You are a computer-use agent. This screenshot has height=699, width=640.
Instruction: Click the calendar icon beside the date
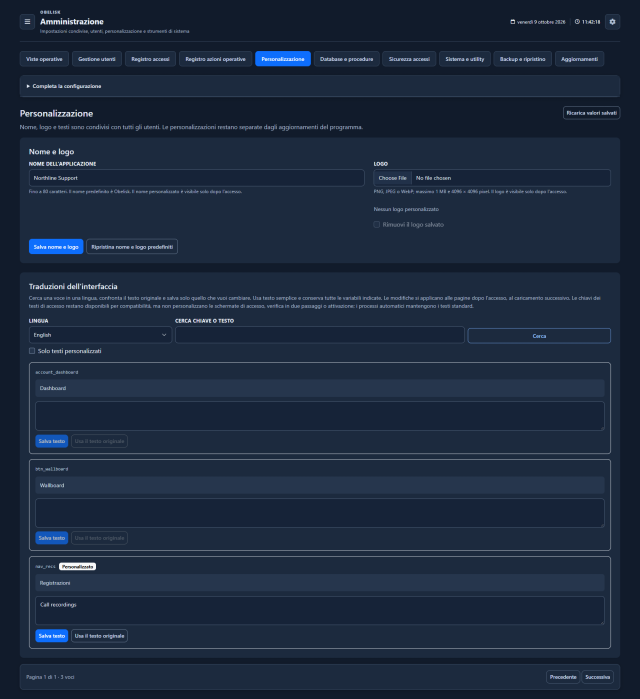pyautogui.click(x=513, y=21)
